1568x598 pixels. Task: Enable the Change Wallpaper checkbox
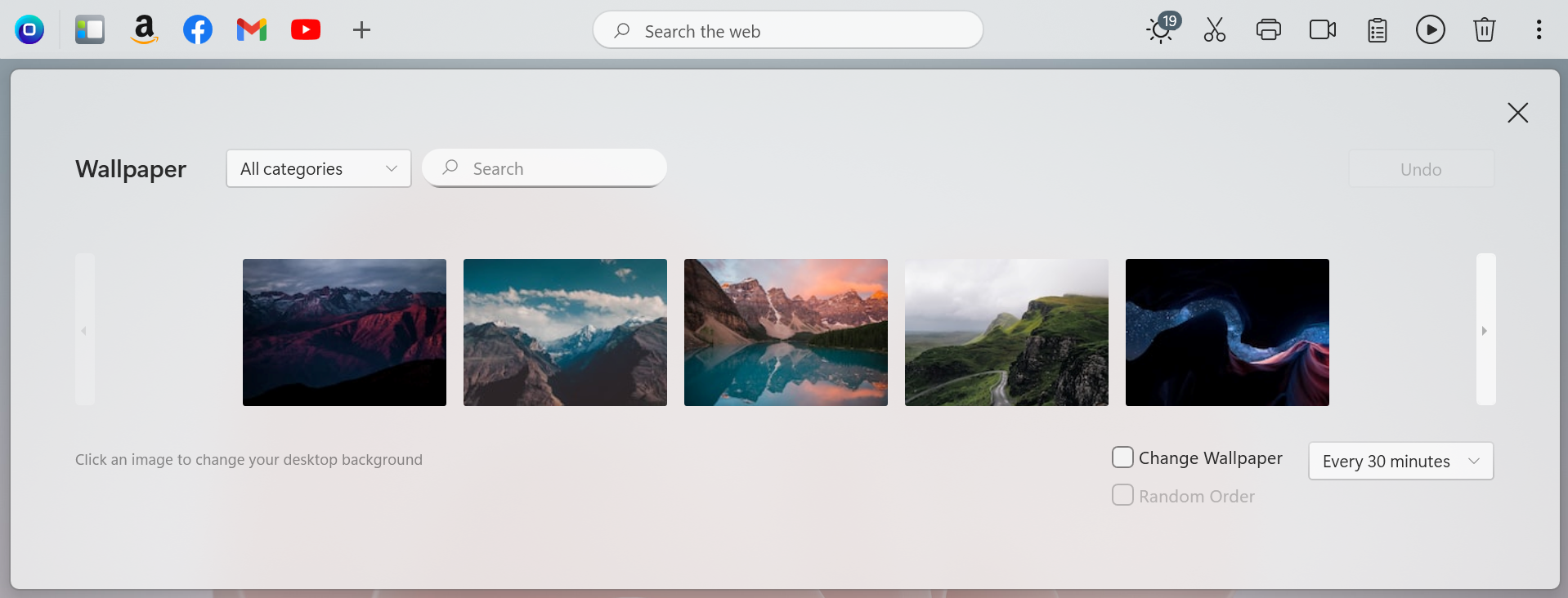point(1122,457)
